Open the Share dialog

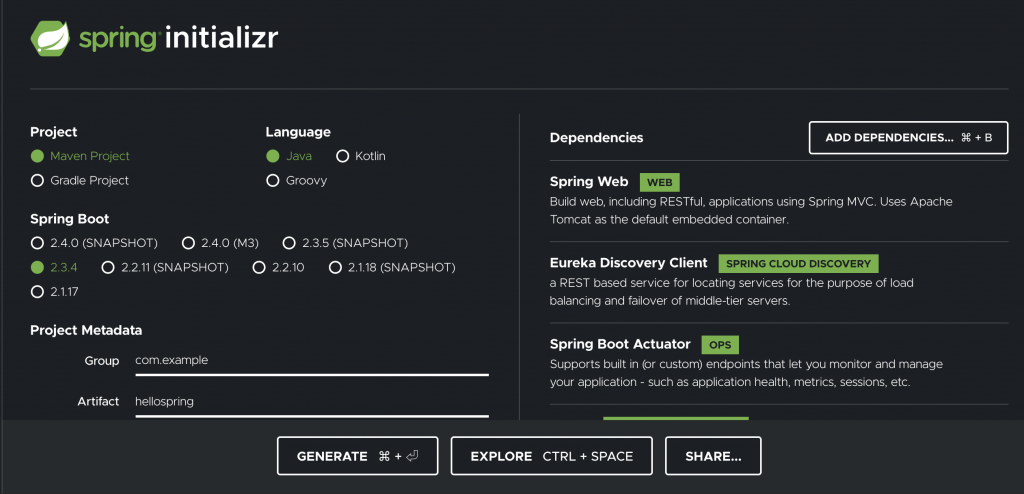(x=713, y=456)
